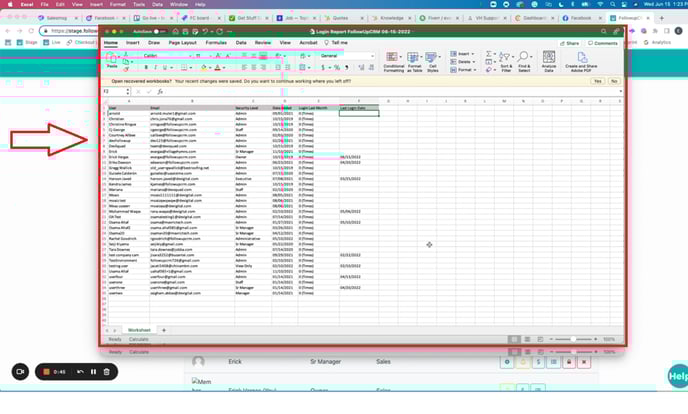Open the macOS Format menu
Screen dimensions: 688x414
pyautogui.click(x=118, y=4)
